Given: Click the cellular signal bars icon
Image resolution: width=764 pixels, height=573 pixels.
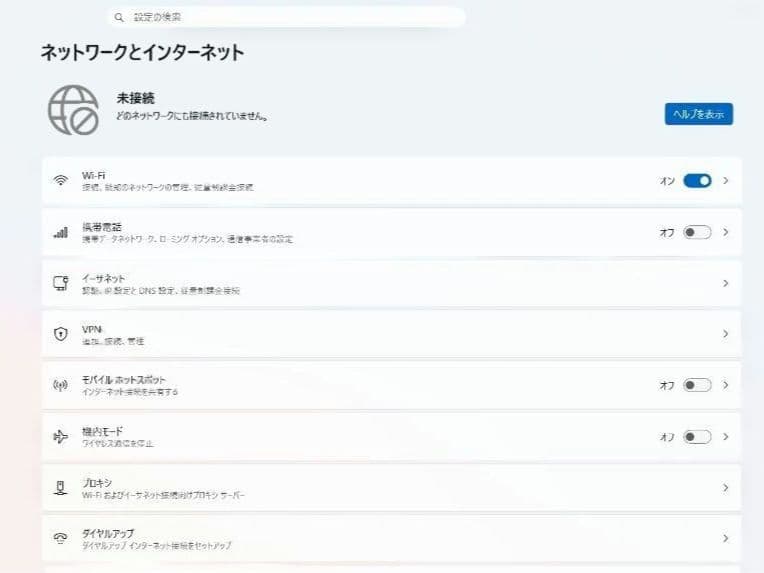Looking at the screenshot, I should click(x=61, y=232).
